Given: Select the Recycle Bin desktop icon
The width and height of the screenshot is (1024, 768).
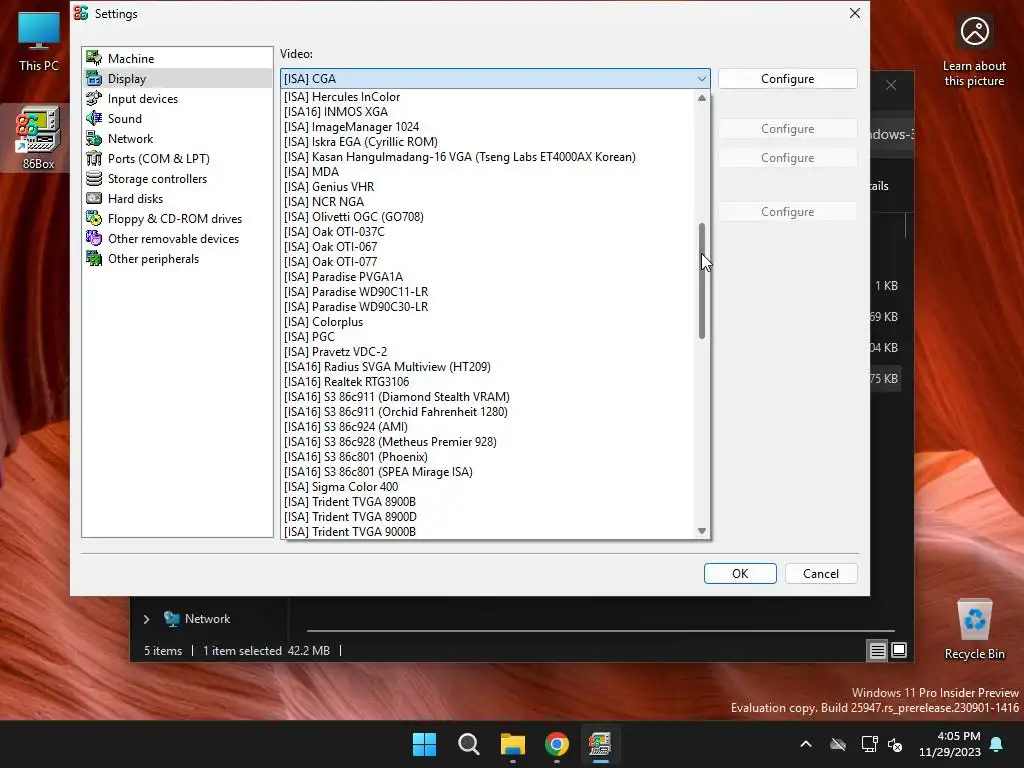Looking at the screenshot, I should click(x=974, y=630).
